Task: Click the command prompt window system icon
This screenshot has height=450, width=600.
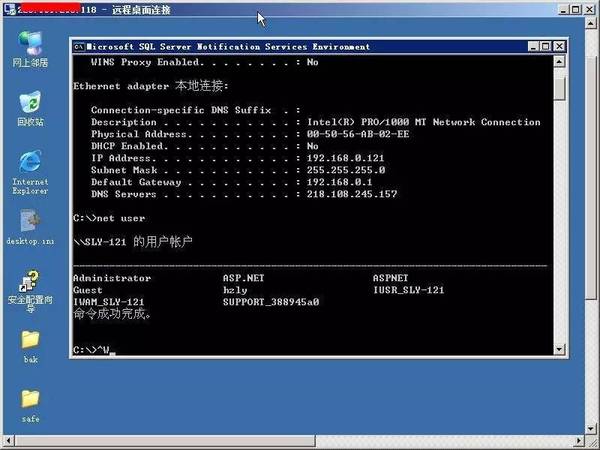Action: pos(79,47)
